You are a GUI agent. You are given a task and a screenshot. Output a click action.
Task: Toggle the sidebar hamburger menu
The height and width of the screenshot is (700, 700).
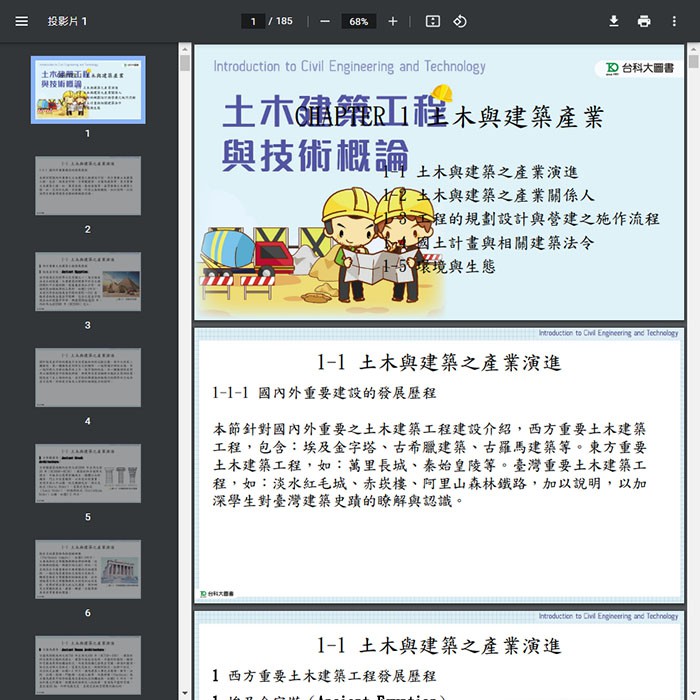(22, 21)
